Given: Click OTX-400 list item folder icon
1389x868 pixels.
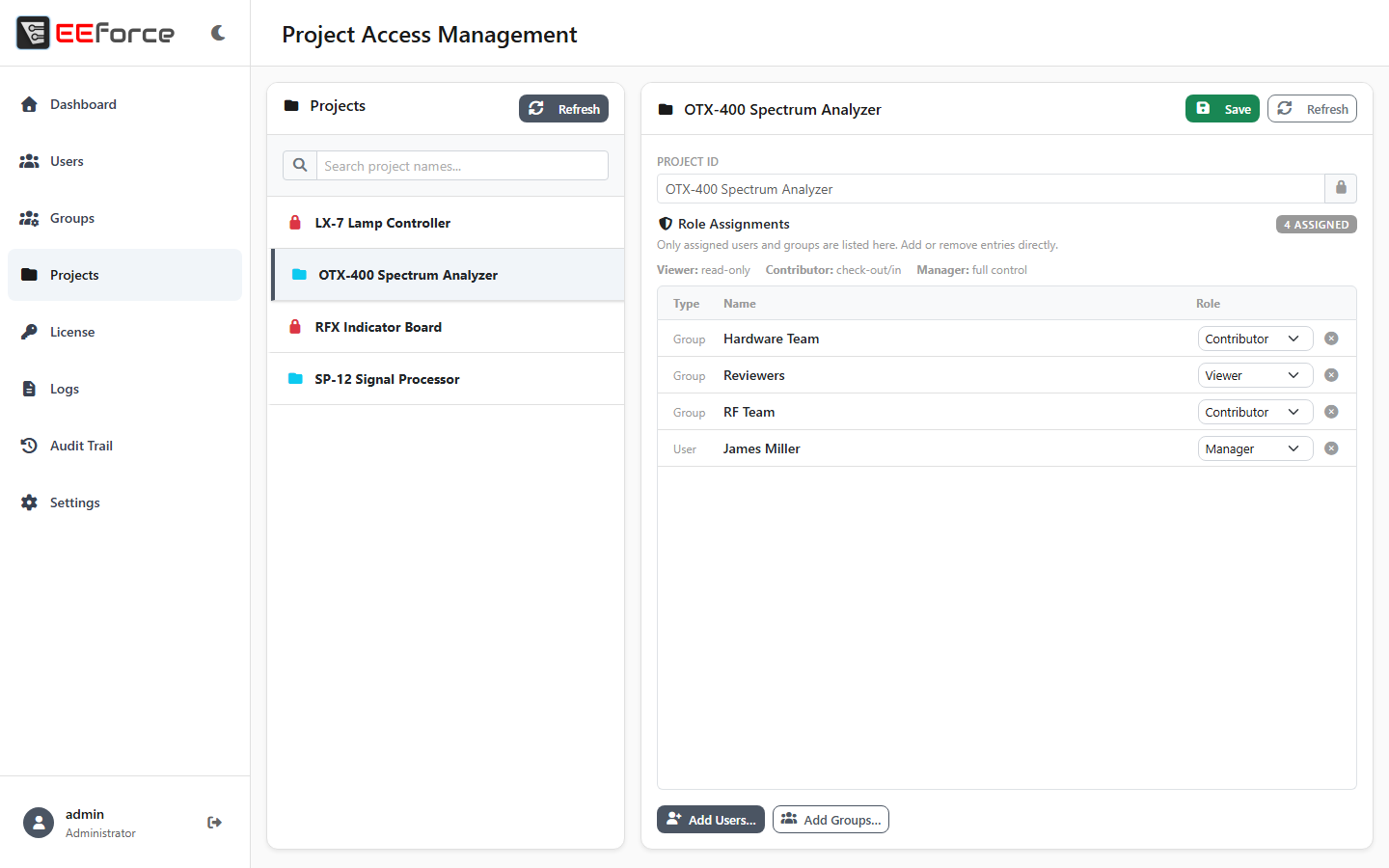Looking at the screenshot, I should click(x=299, y=274).
